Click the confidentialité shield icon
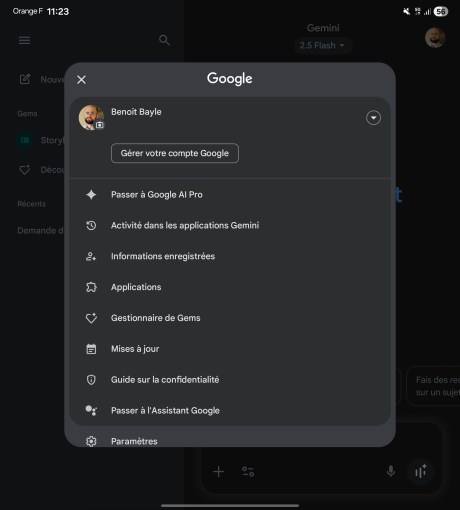460x510 pixels. point(91,380)
